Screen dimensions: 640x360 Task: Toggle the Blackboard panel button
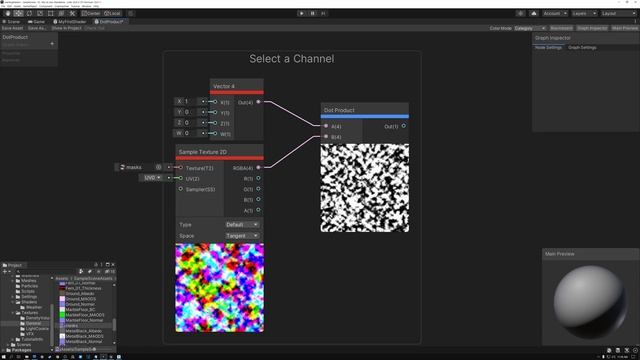(561, 28)
